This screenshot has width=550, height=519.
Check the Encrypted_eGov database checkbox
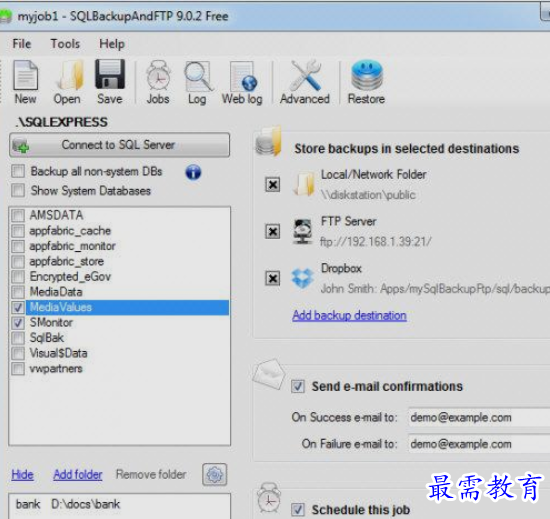[x=18, y=277]
